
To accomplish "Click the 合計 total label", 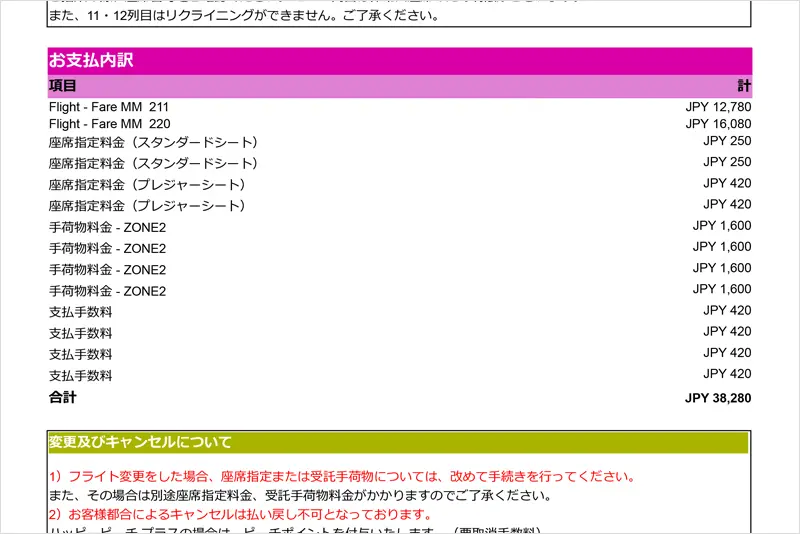I will pos(63,398).
